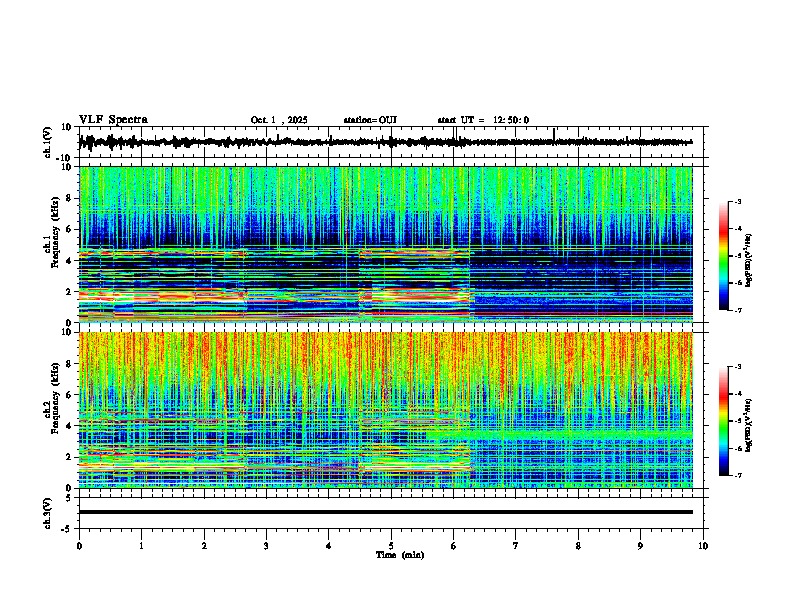The image size is (792, 612).
Task: Click the "-3" label on ch.1 color bar
Action: 738,202
